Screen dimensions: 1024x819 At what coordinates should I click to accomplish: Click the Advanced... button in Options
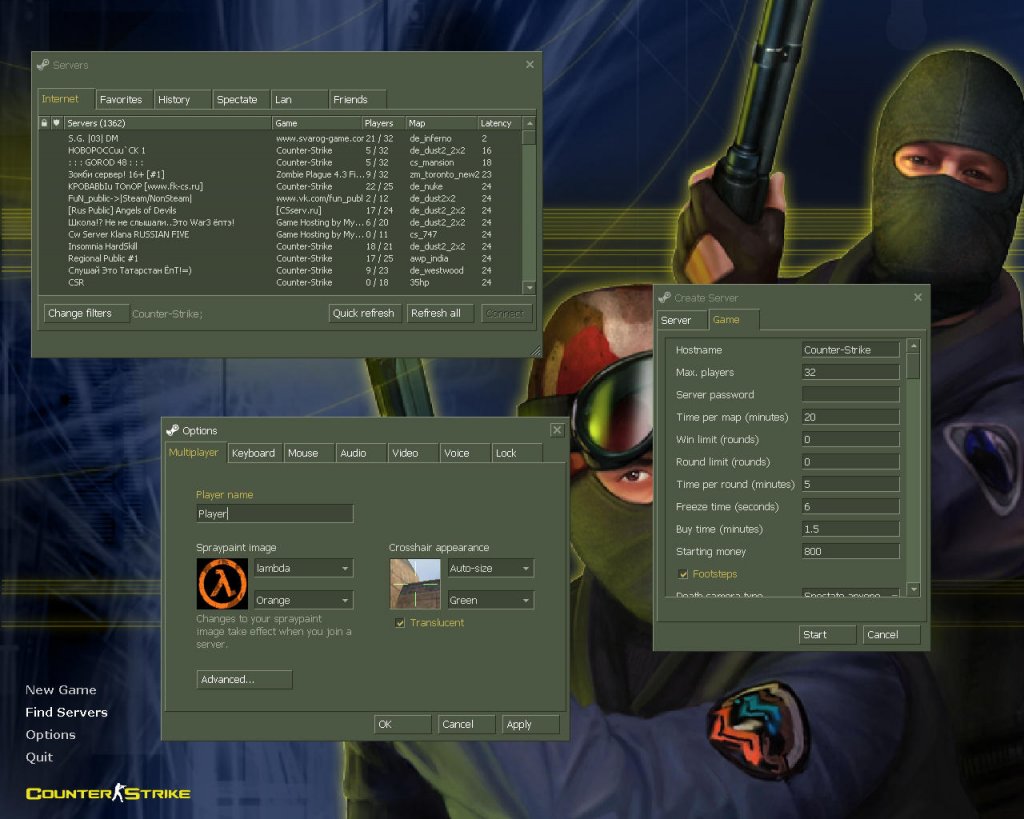[244, 679]
